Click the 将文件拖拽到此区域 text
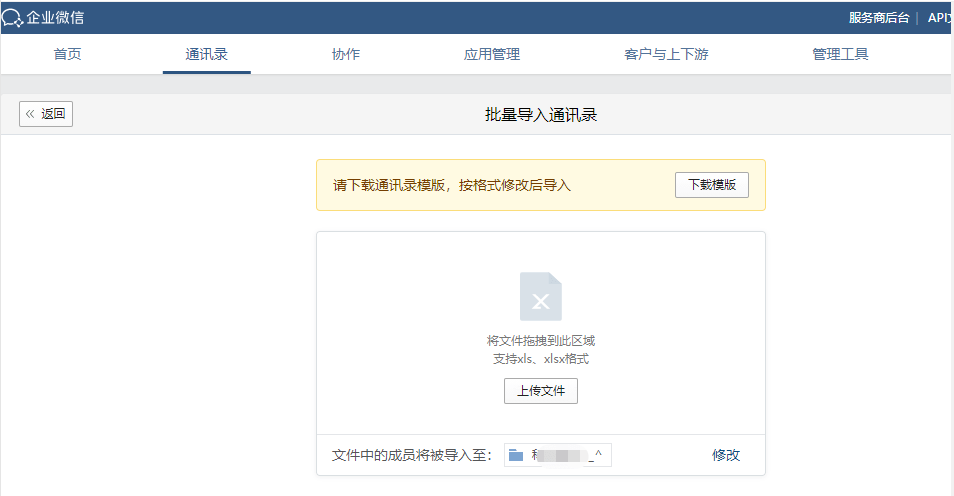 click(x=541, y=341)
